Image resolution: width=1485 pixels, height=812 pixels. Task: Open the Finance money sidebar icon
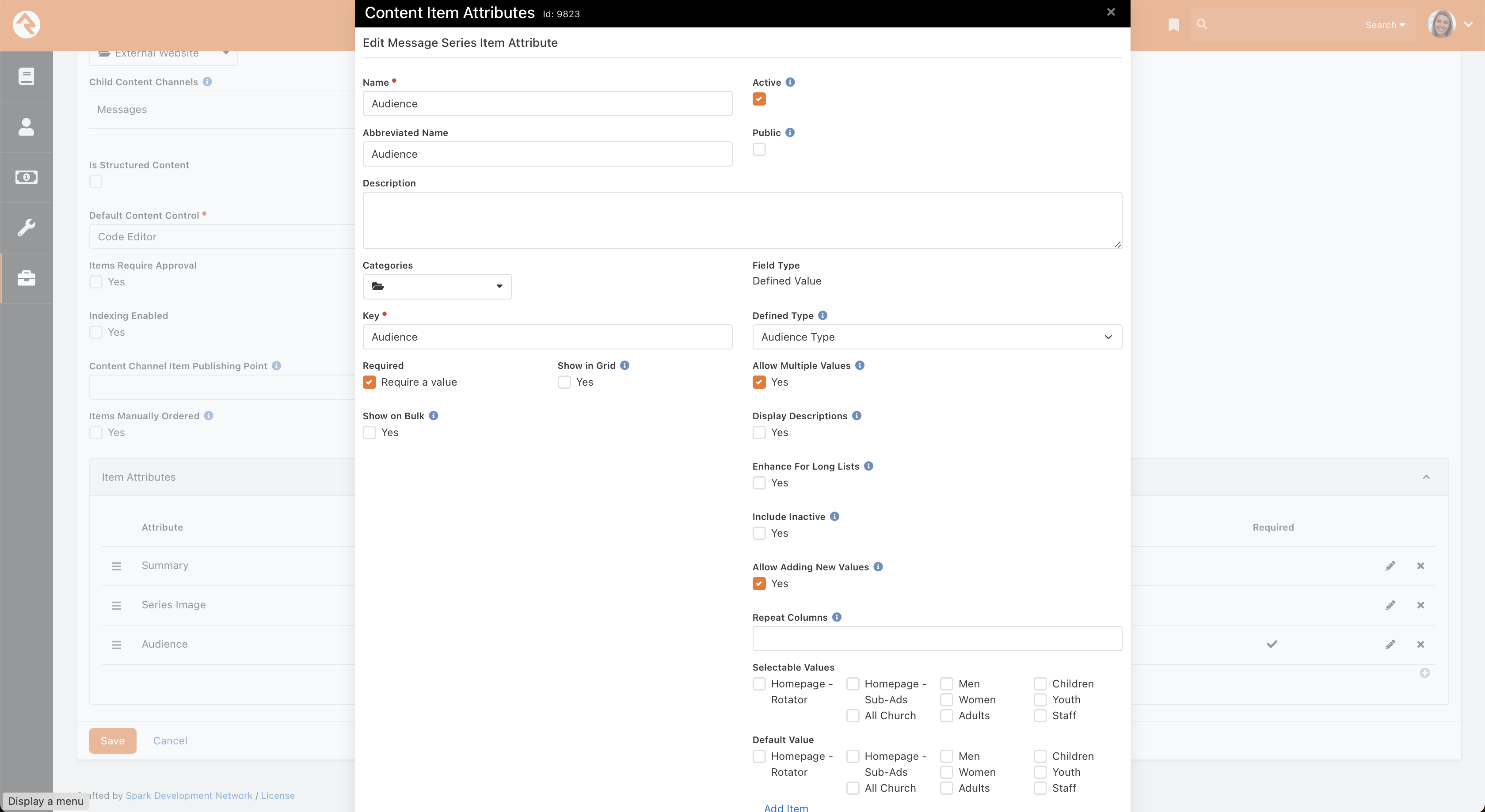(27, 177)
